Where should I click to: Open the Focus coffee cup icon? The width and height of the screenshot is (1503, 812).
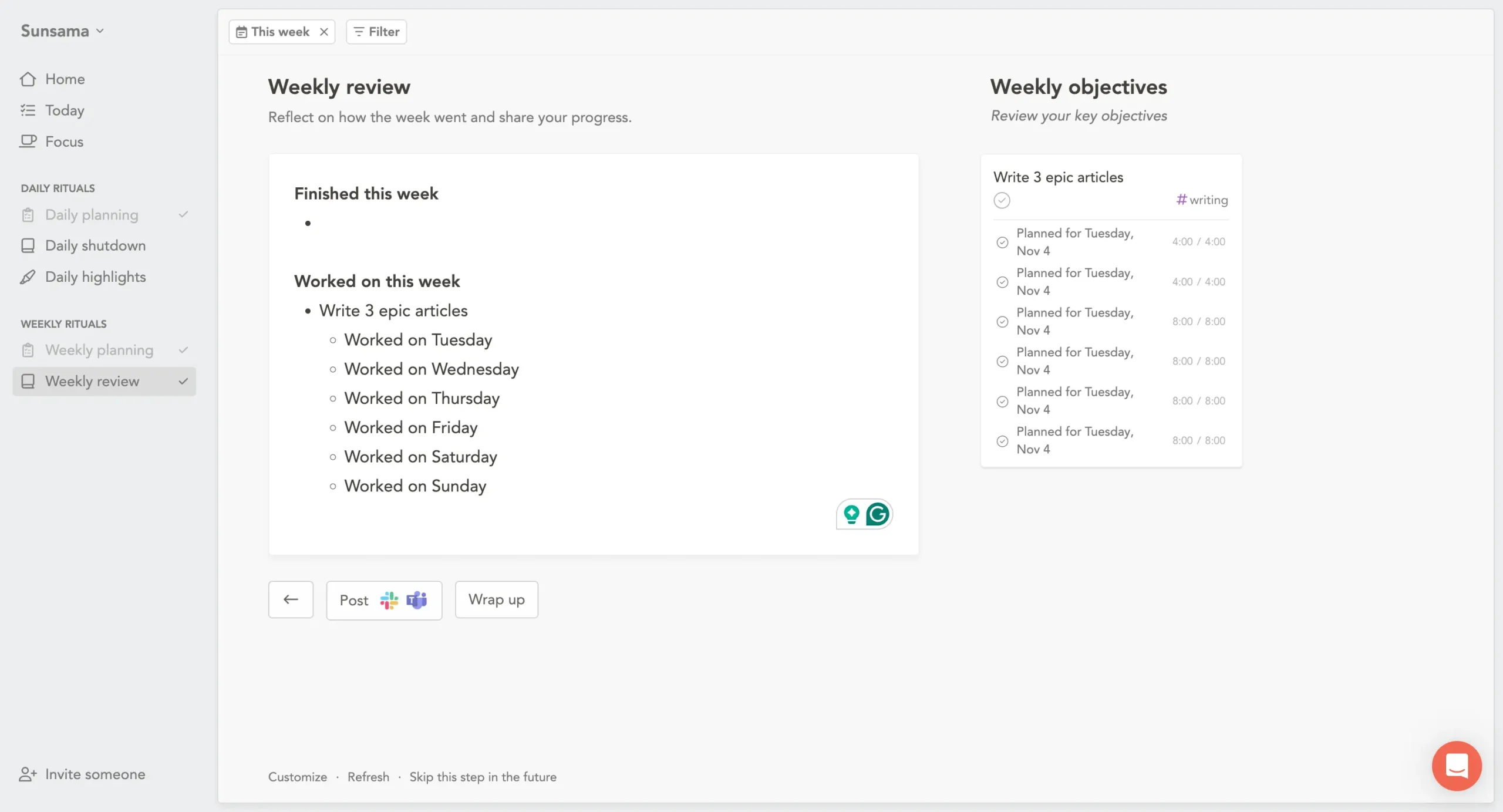(28, 141)
